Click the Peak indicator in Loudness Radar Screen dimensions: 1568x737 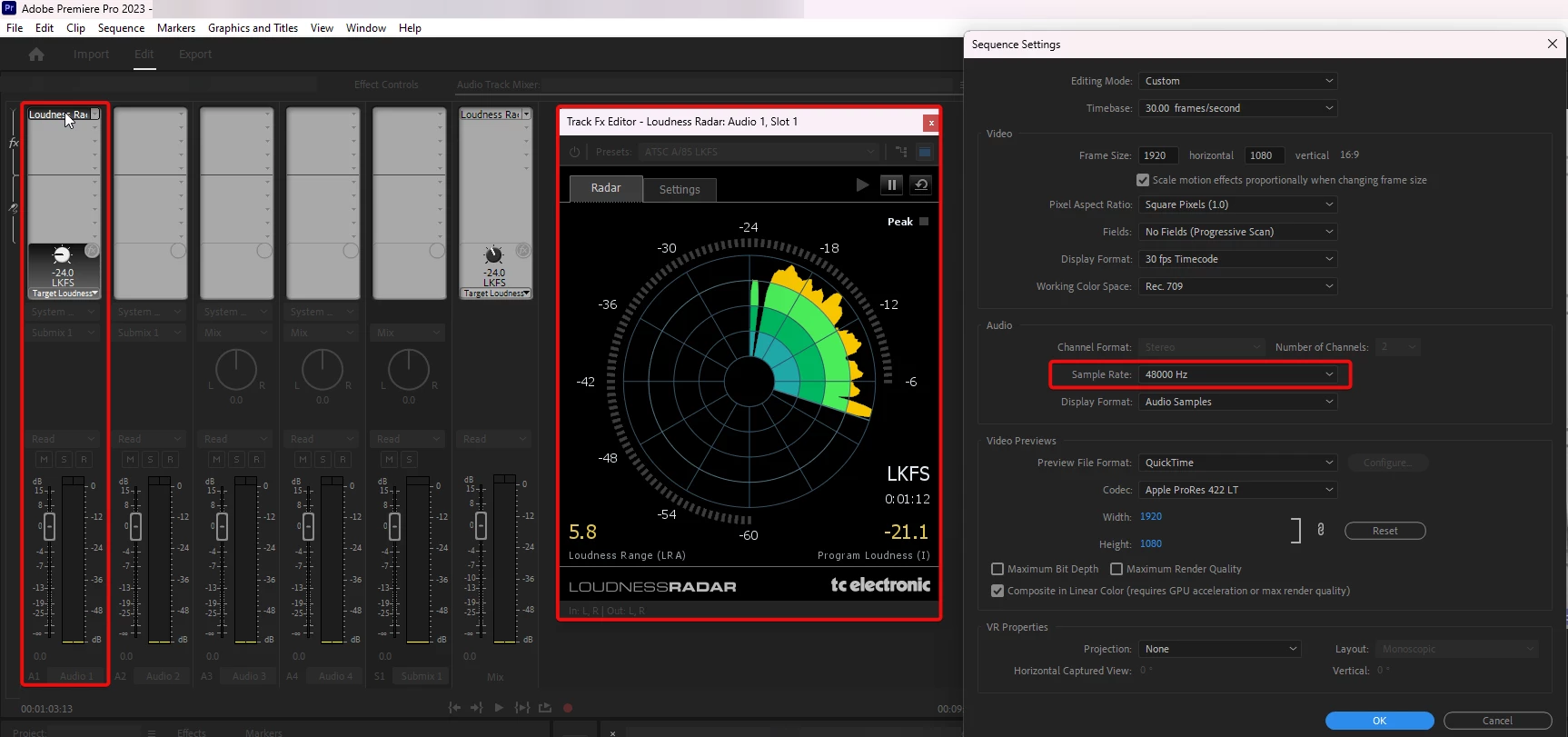tap(924, 222)
